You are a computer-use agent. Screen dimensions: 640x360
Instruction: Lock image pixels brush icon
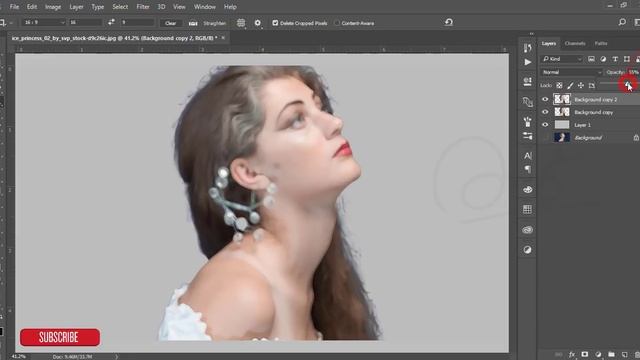tap(570, 85)
